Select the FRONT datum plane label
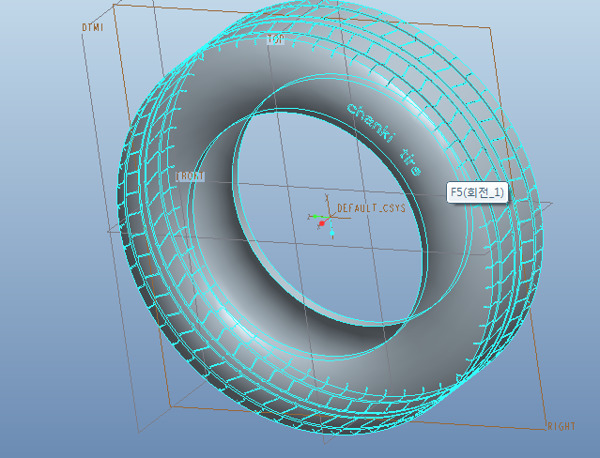Image resolution: width=600 pixels, height=458 pixels. [190, 176]
